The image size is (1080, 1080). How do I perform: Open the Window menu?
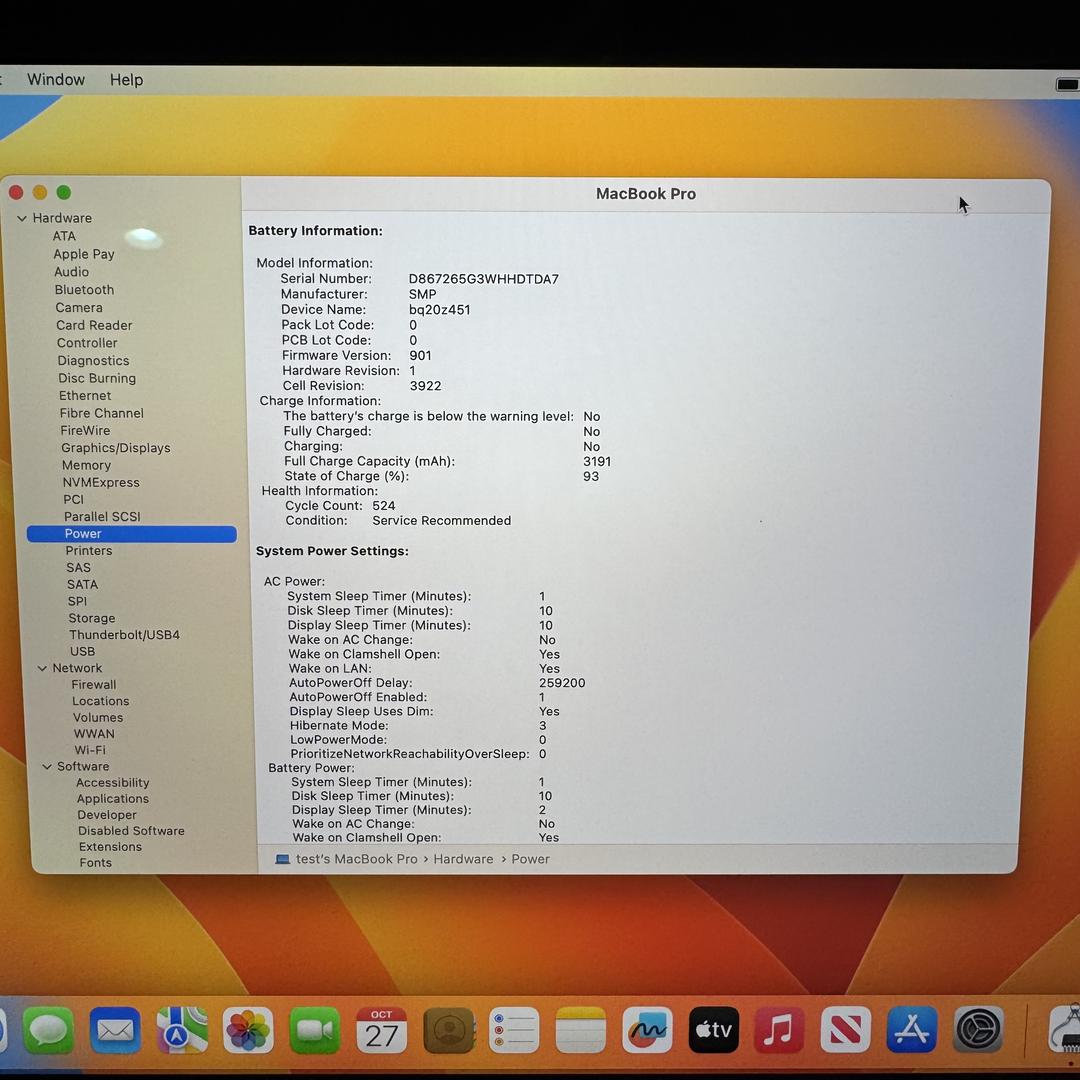(x=56, y=80)
